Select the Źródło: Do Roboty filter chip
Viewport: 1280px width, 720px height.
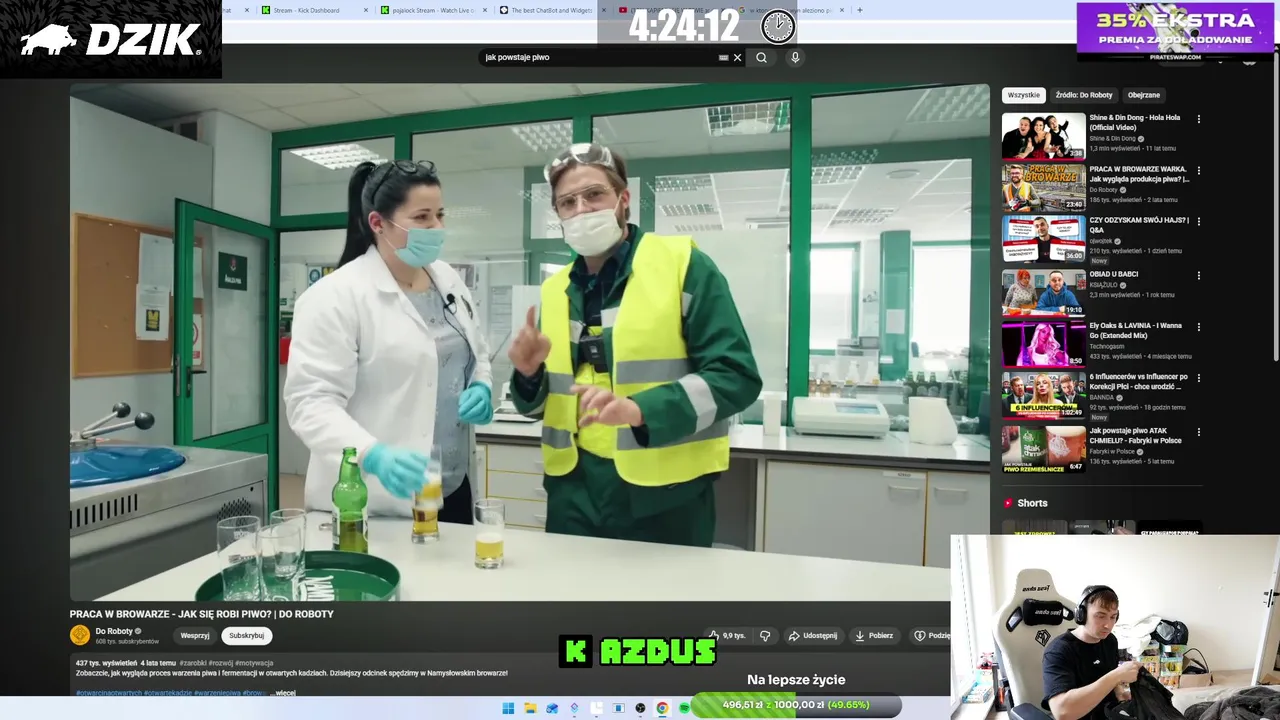[x=1084, y=95]
